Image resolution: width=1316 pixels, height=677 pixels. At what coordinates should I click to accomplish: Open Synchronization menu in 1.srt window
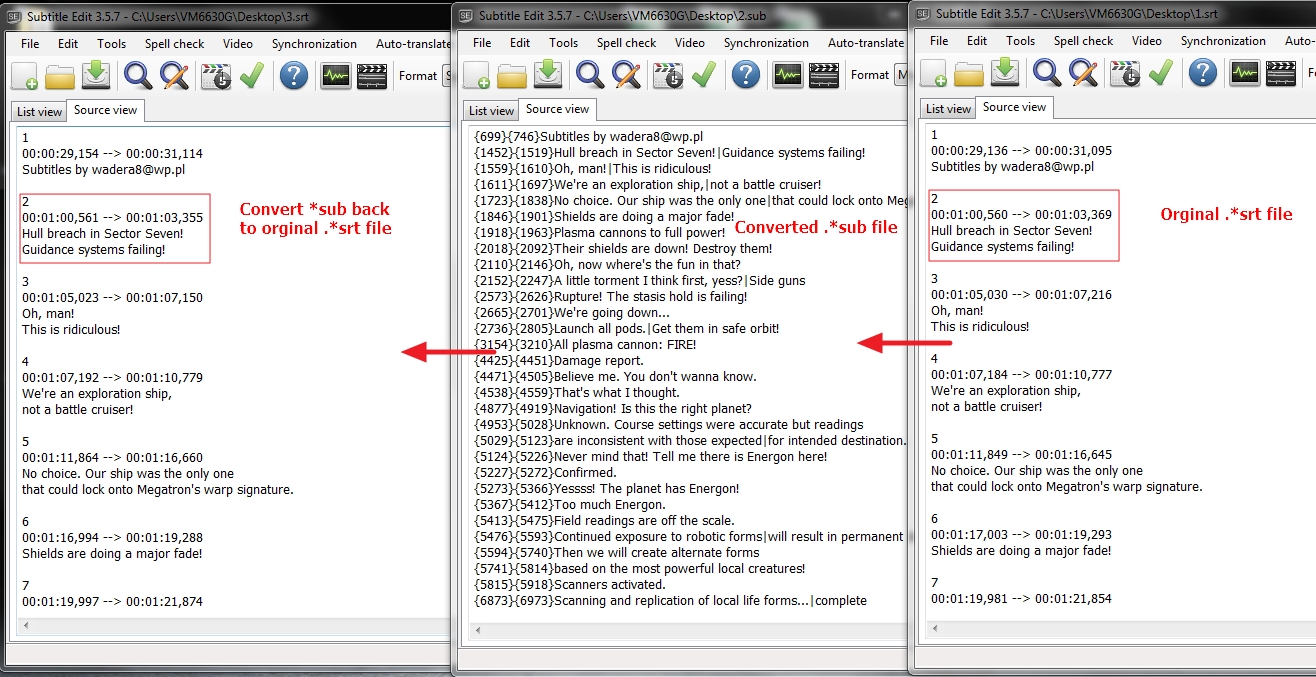(1223, 41)
